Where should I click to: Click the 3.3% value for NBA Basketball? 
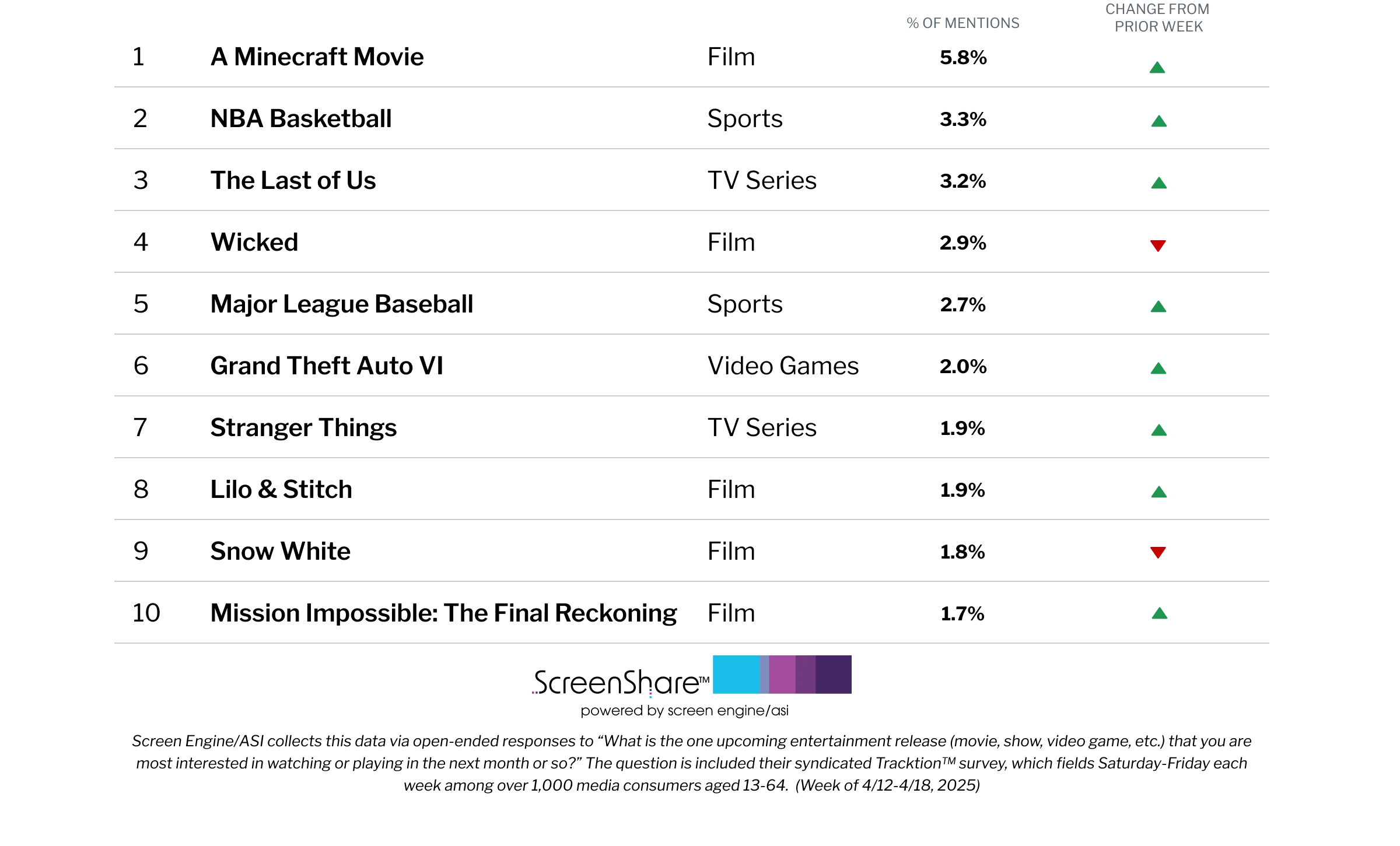click(x=963, y=119)
